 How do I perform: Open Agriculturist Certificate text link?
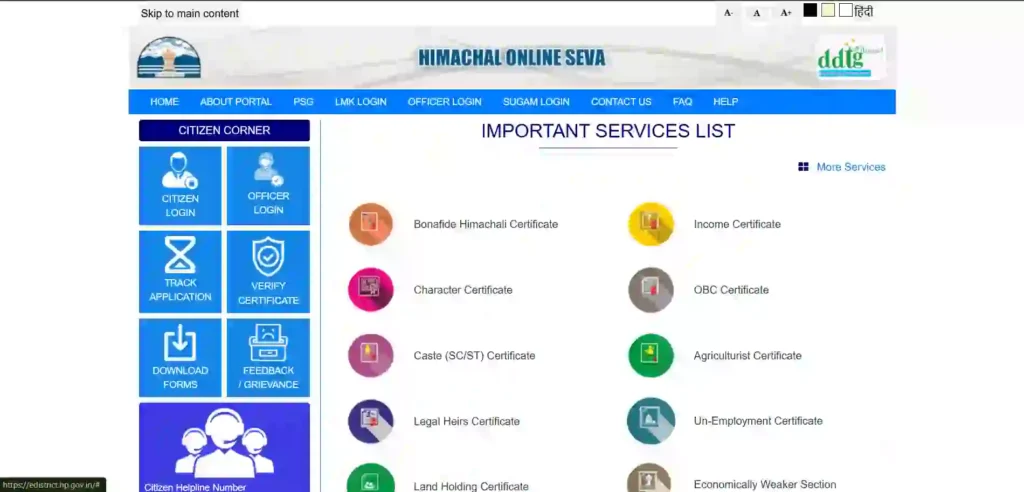(748, 356)
